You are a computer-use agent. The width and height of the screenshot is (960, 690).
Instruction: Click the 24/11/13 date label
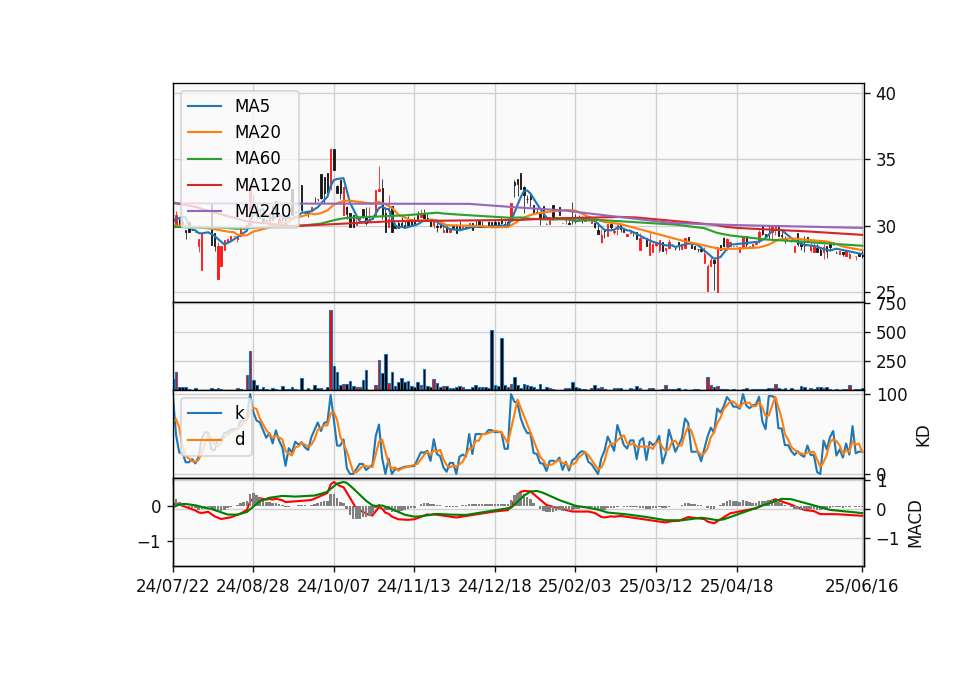(x=414, y=586)
